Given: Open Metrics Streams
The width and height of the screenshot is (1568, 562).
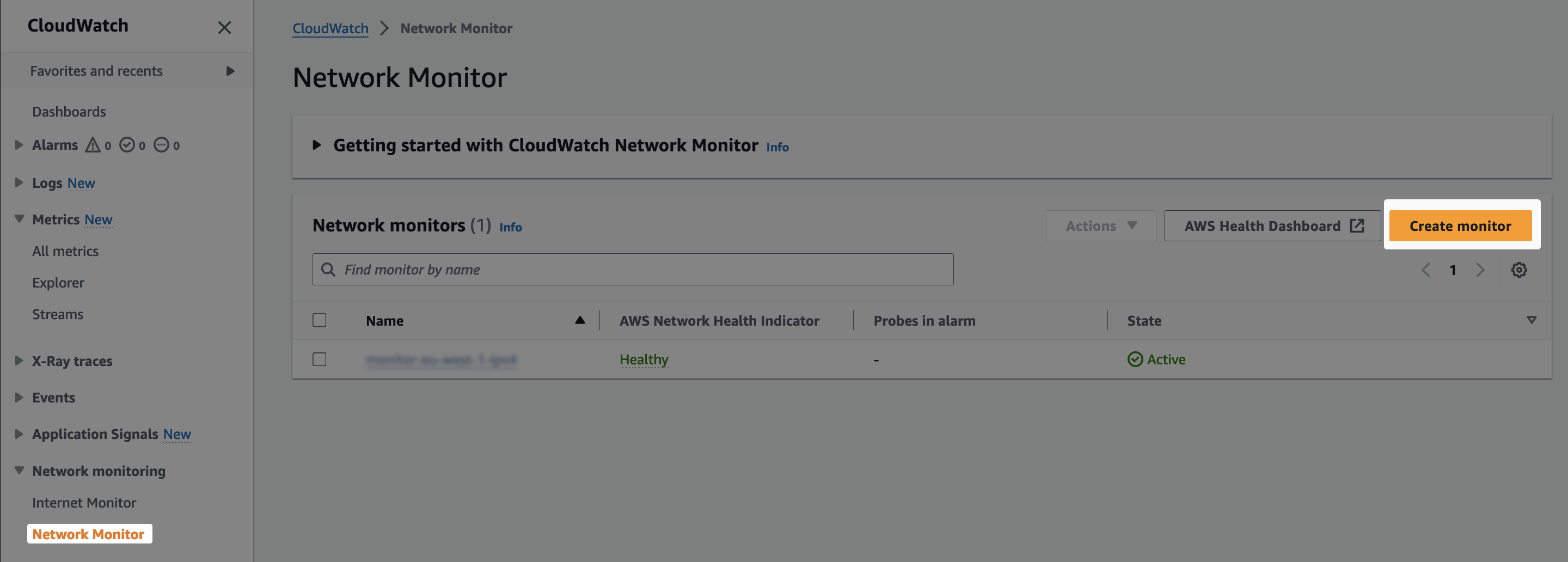Looking at the screenshot, I should click(58, 314).
